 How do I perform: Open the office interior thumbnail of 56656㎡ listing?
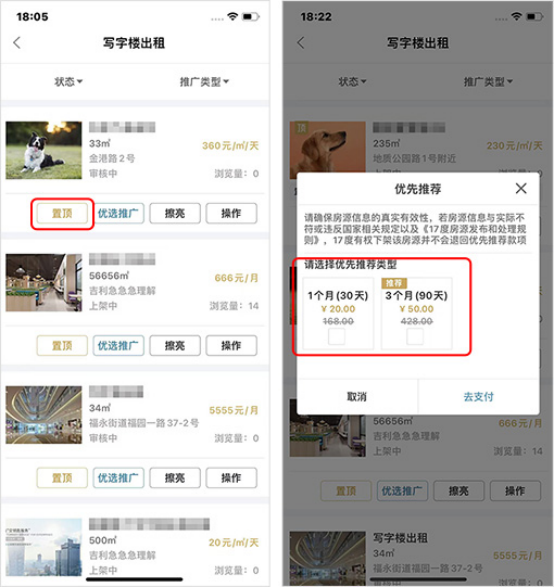click(x=44, y=282)
